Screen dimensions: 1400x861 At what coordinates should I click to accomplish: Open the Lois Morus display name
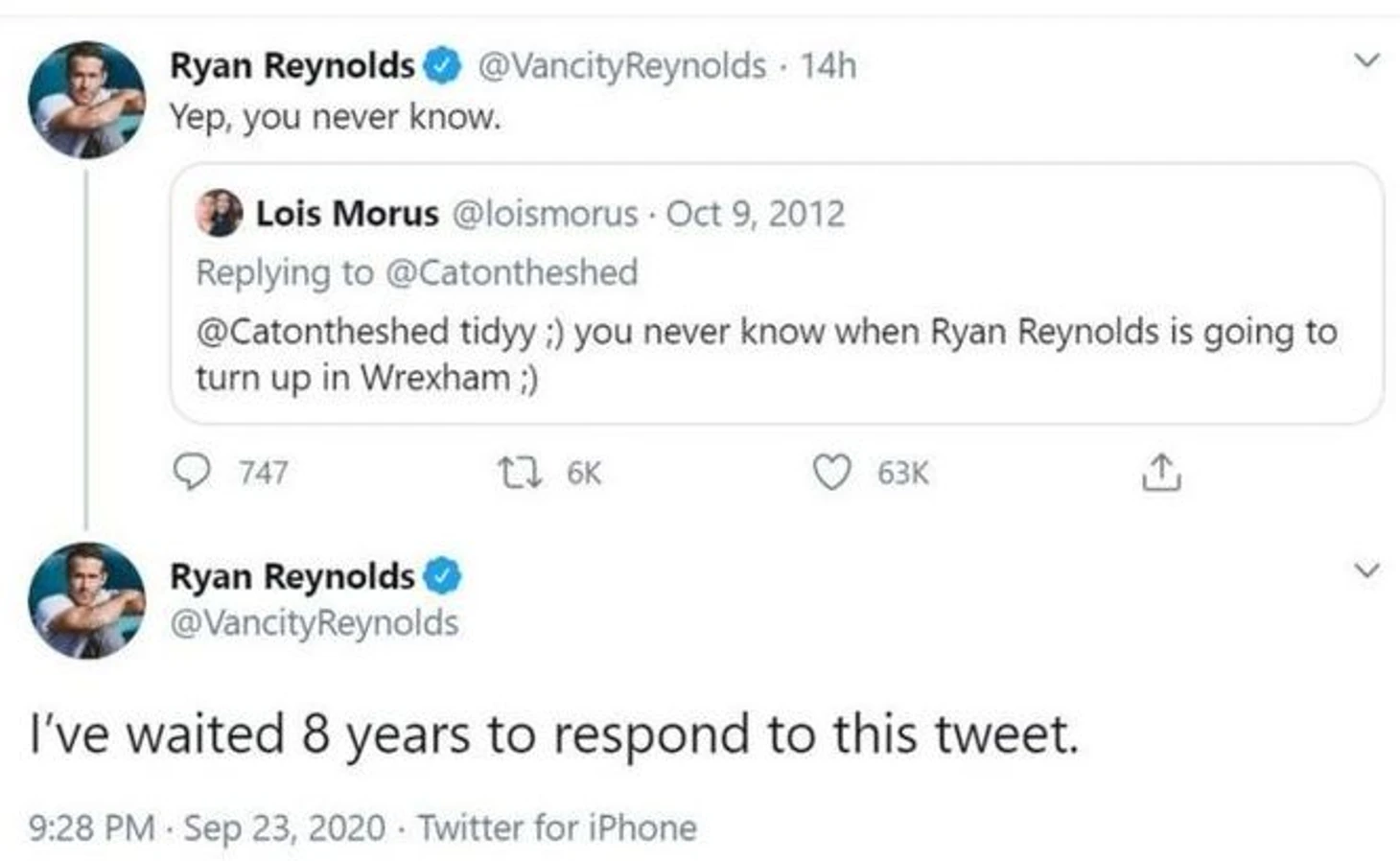point(347,213)
